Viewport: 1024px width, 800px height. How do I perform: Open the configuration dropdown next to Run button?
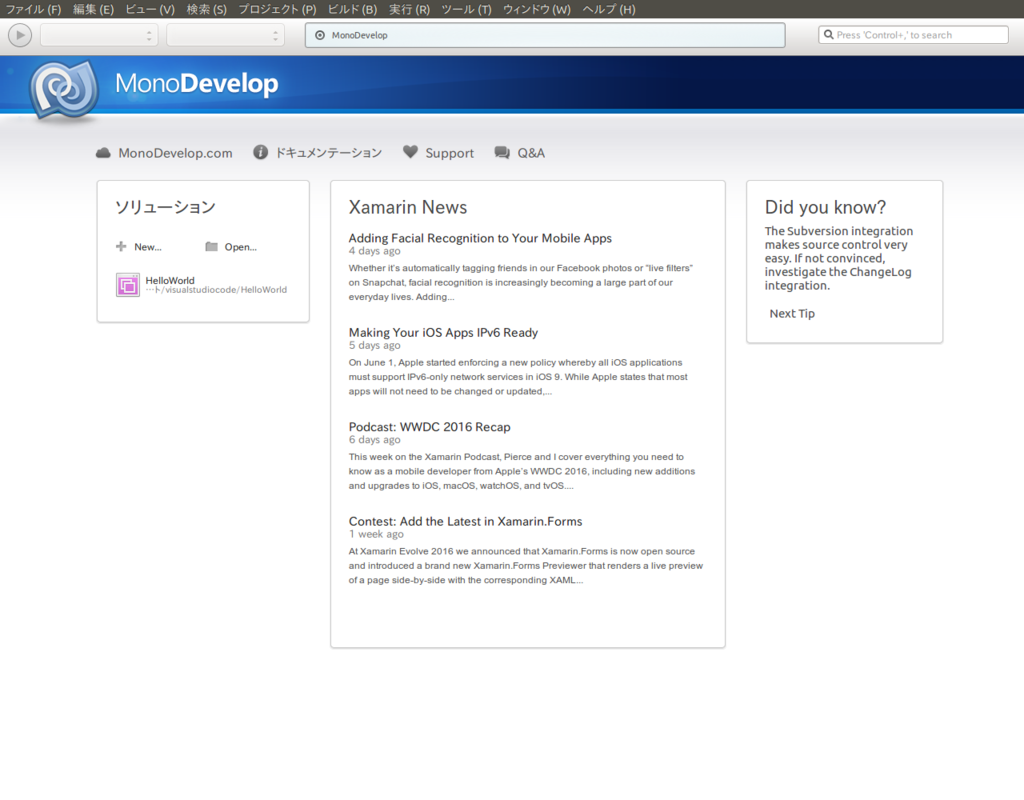click(x=99, y=35)
